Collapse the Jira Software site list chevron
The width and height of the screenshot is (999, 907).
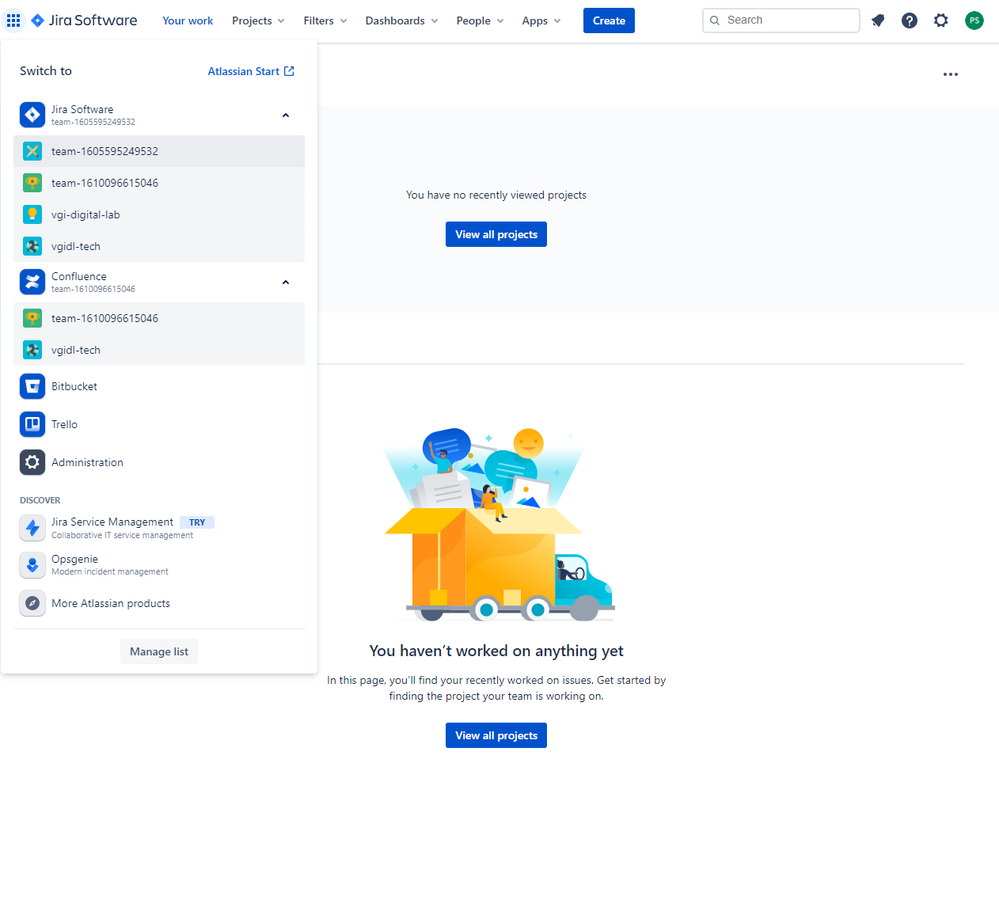click(285, 115)
